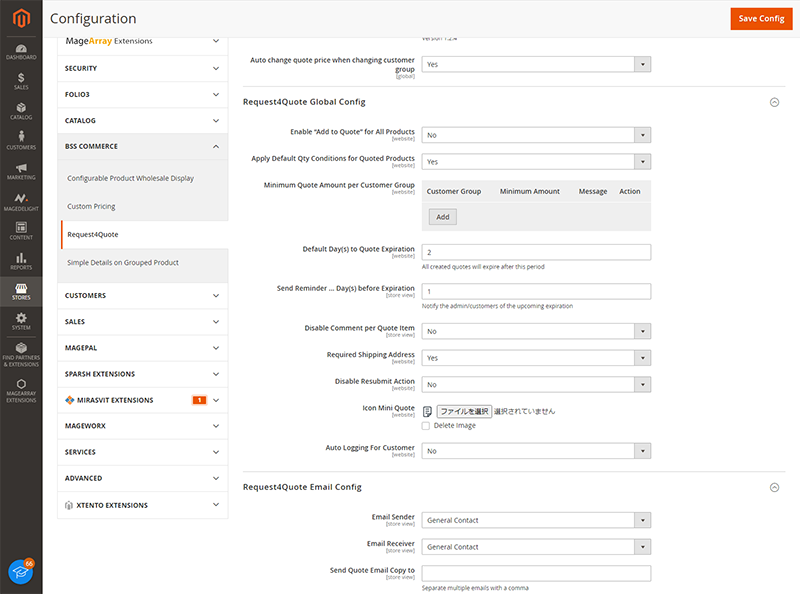This screenshot has height=594, width=800.
Task: Expand the Catalog config section
Action: point(143,120)
